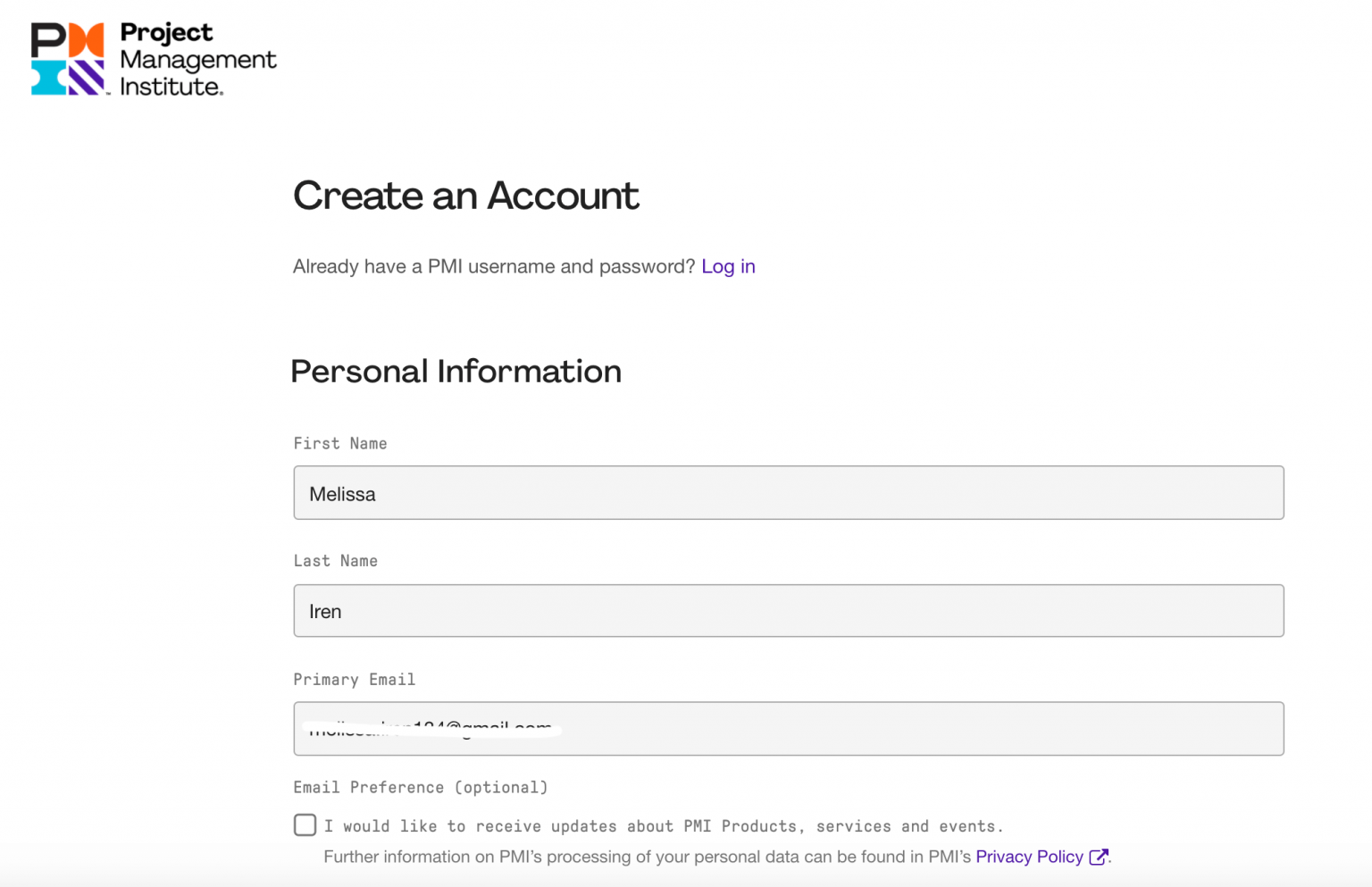Click the 'Personal Information' section heading
Screen dimensions: 1372x887
(x=456, y=372)
